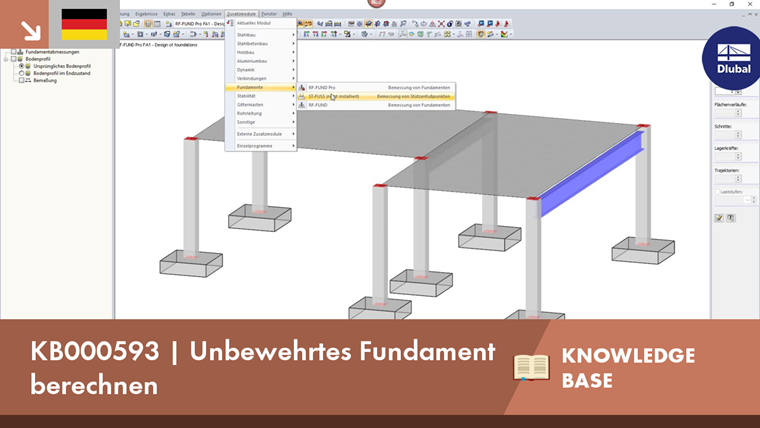This screenshot has width=760, height=428.
Task: Click the red X delete toolbar icon
Action: [441, 23]
